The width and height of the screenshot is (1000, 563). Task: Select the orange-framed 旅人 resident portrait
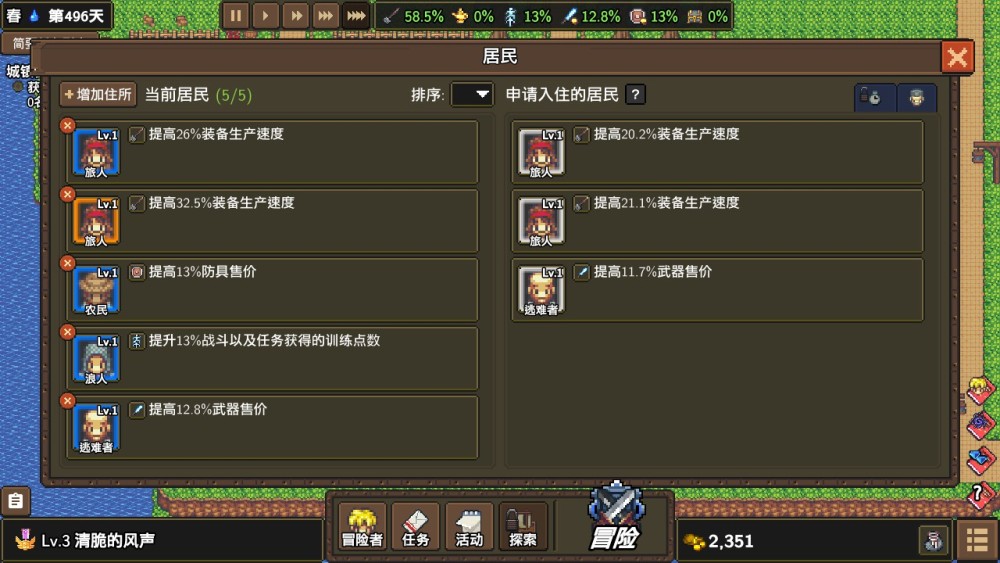pyautogui.click(x=96, y=221)
